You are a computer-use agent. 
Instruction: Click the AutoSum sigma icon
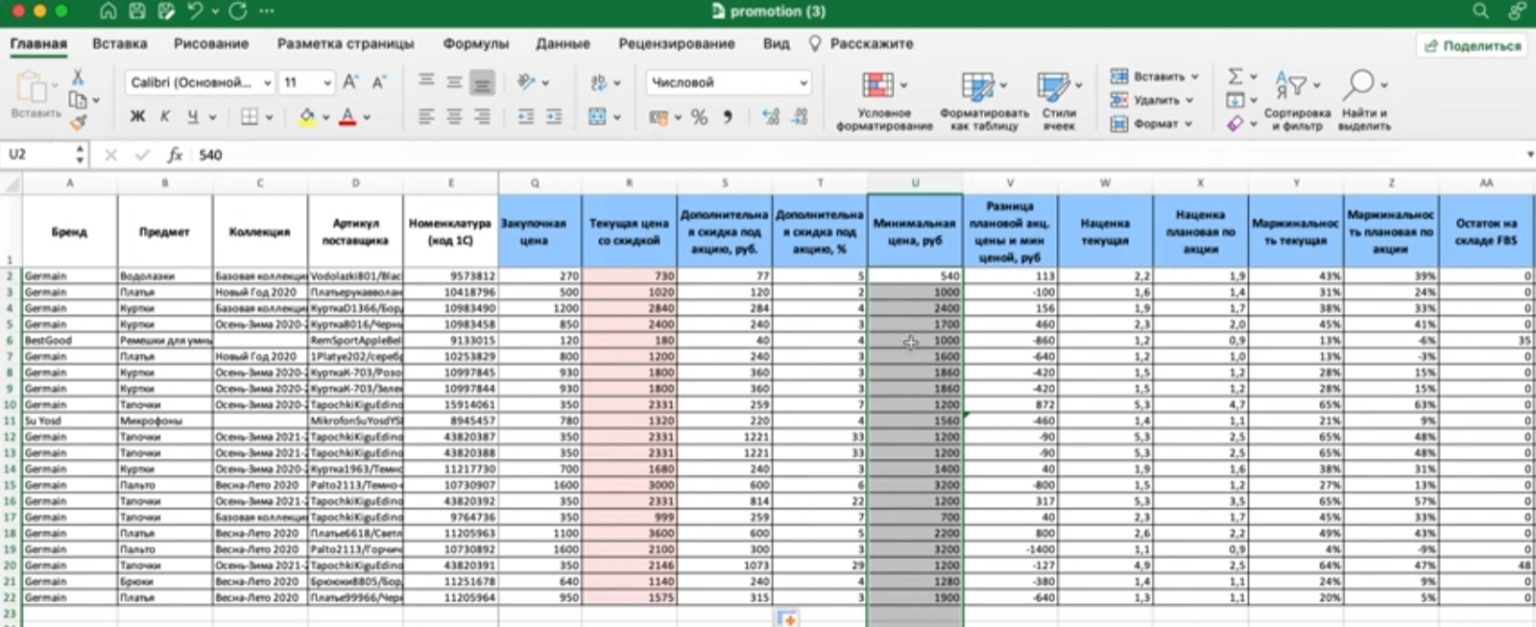1236,77
